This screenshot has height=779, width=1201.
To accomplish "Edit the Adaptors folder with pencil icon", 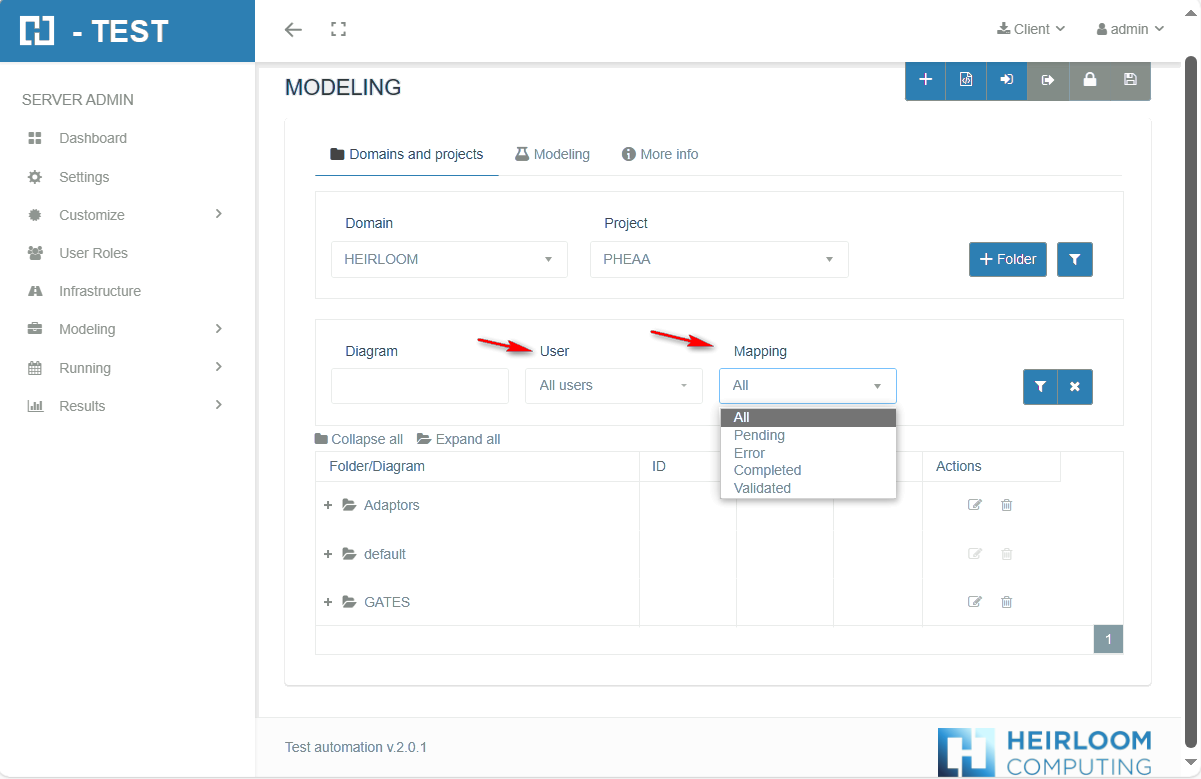I will pos(975,505).
